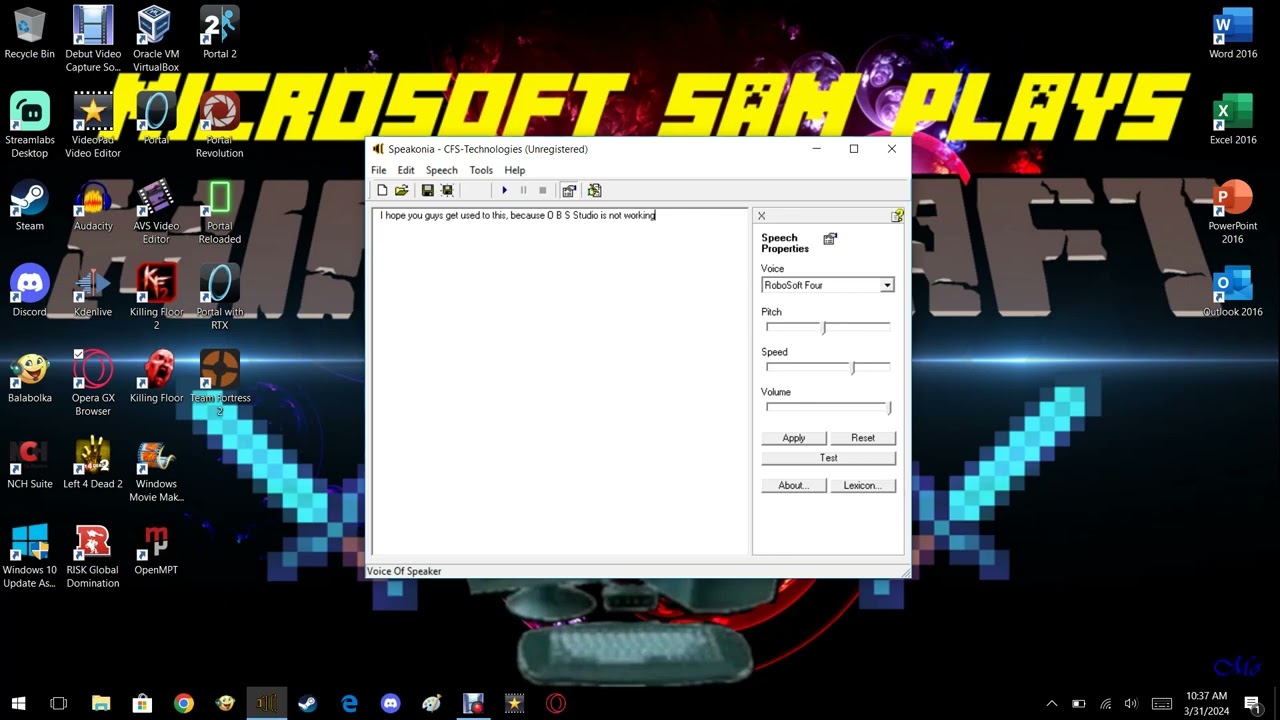Select the Outlook 2016 desktop icon
This screenshot has height=720, width=1280.
[x=1233, y=291]
